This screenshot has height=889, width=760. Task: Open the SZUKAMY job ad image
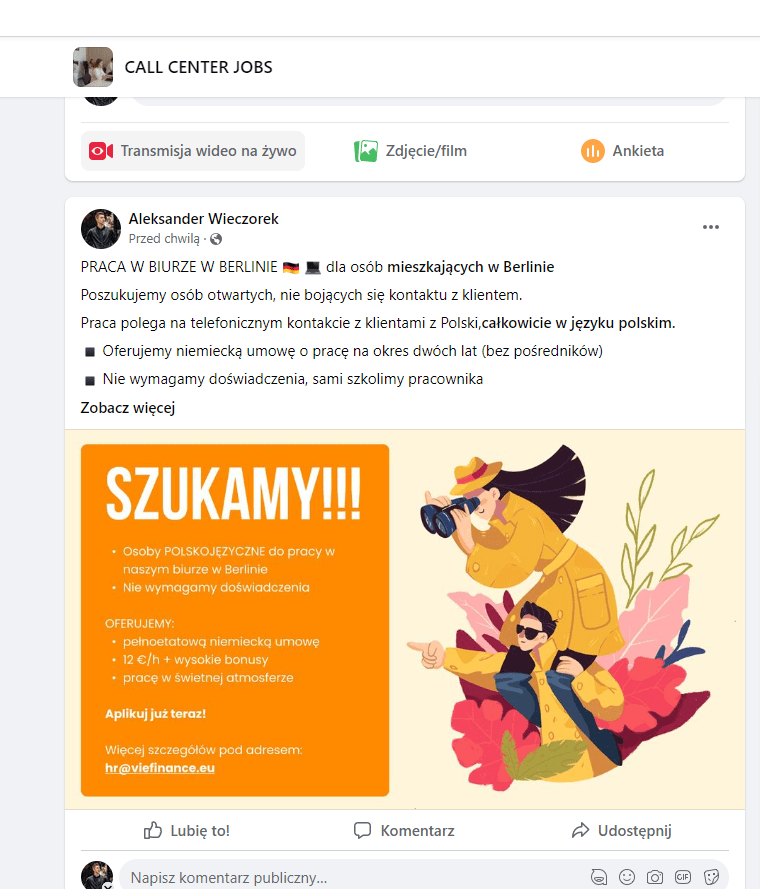(x=405, y=620)
